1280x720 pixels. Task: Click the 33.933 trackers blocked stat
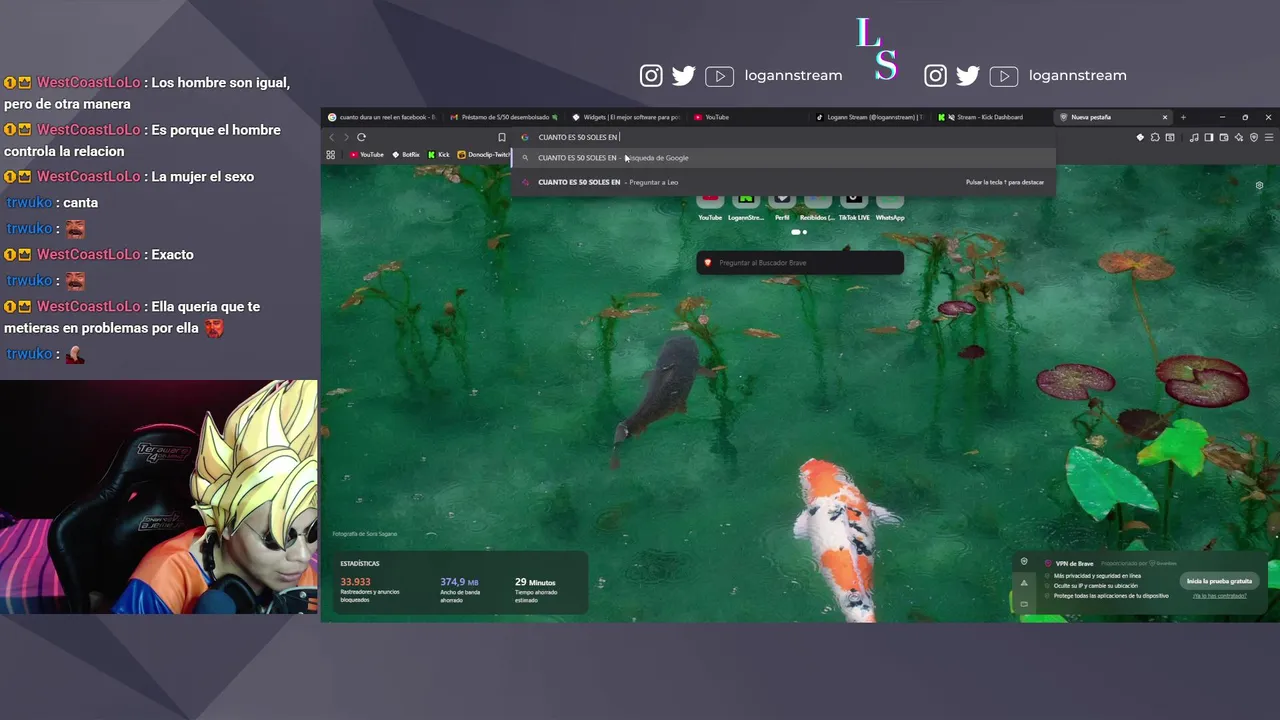click(x=355, y=582)
